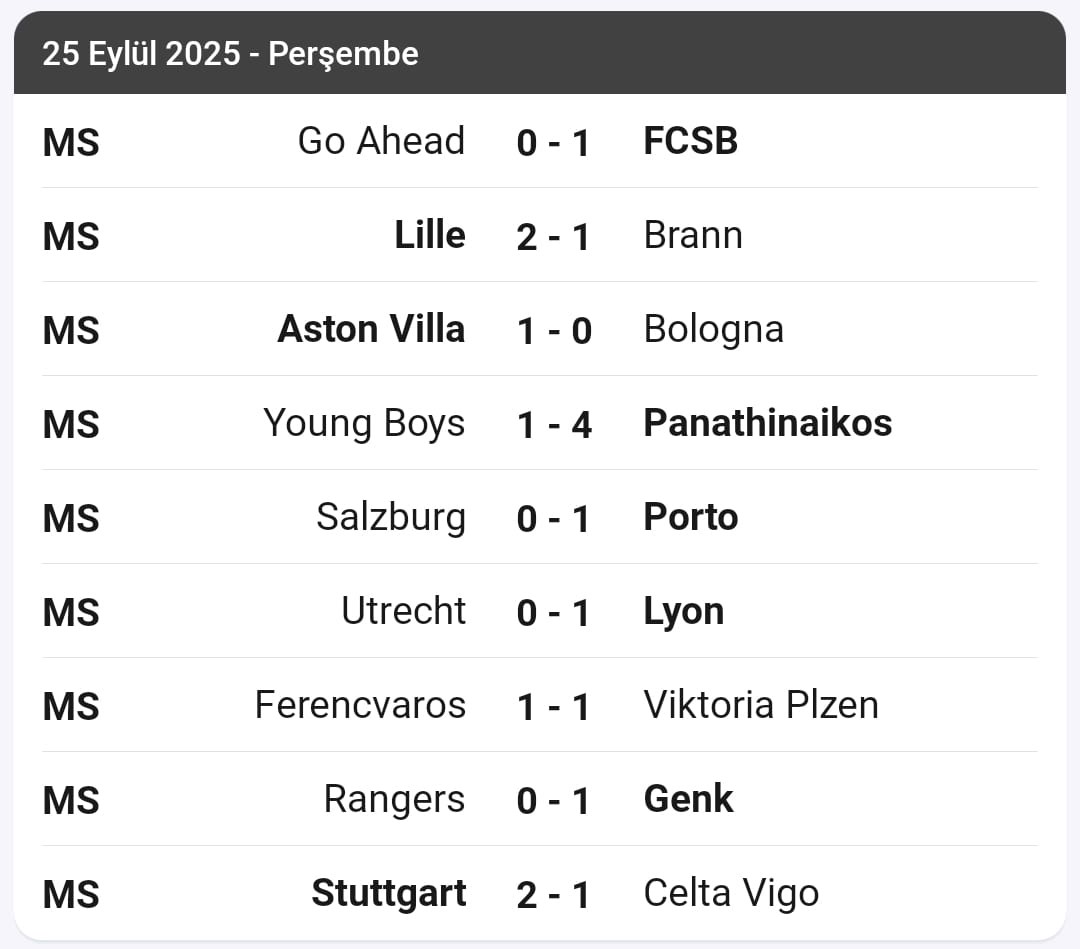Select the Brann team name
Viewport: 1080px width, 949px height.
point(693,236)
